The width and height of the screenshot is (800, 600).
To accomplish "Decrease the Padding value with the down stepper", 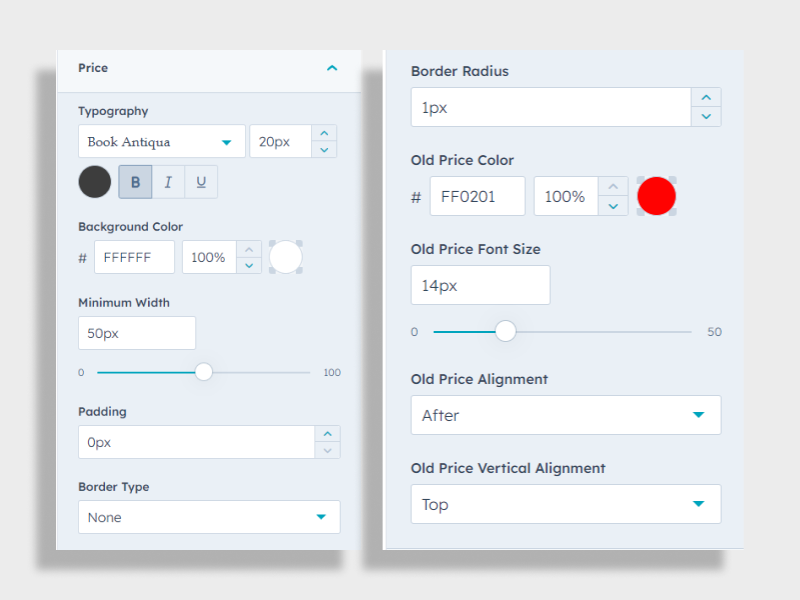I will click(x=328, y=450).
